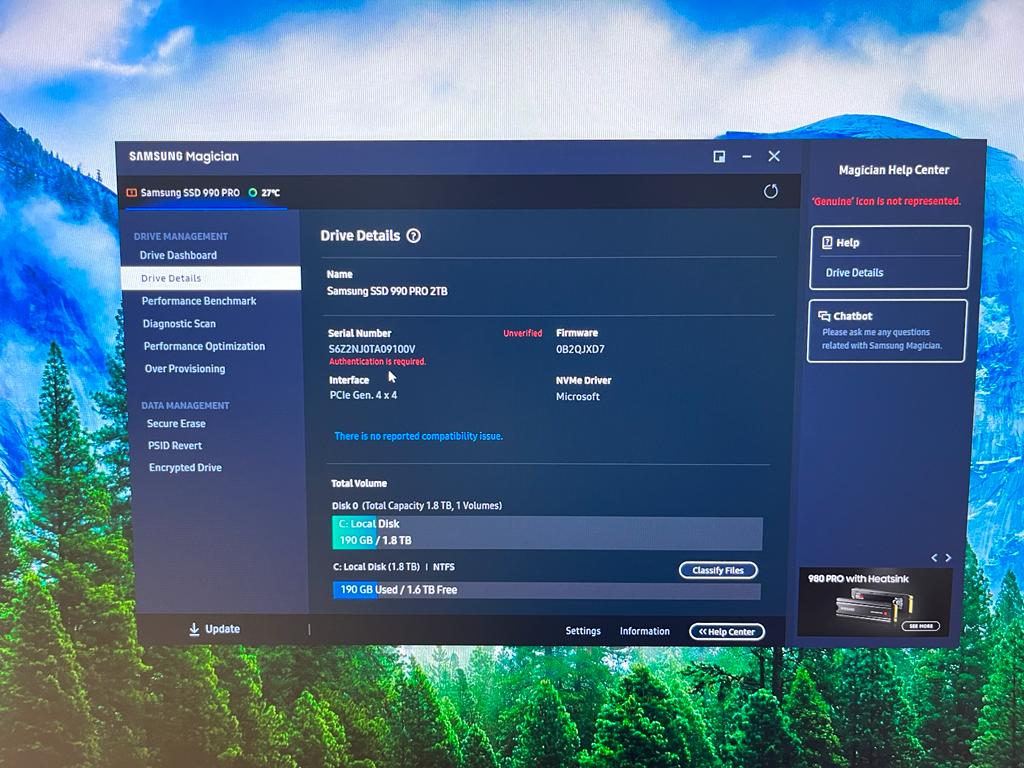Select Drive Details in sidebar
The image size is (1024, 768).
point(211,278)
